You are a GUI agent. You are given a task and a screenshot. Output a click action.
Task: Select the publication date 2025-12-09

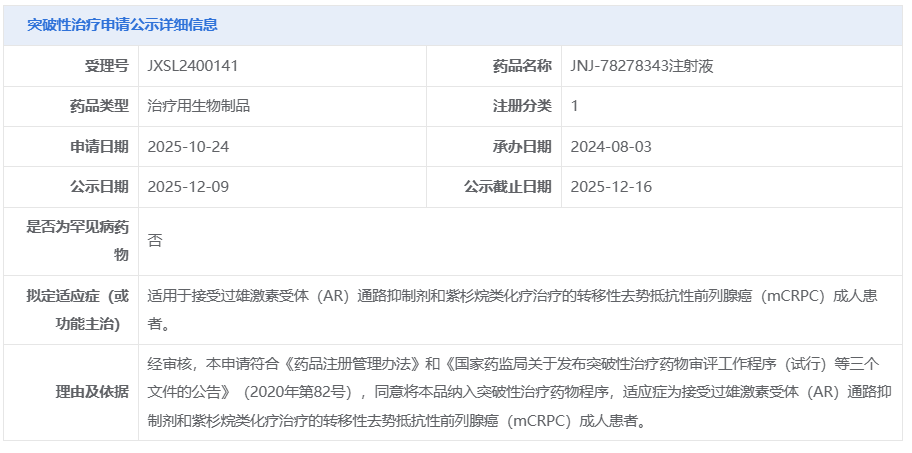coord(188,187)
